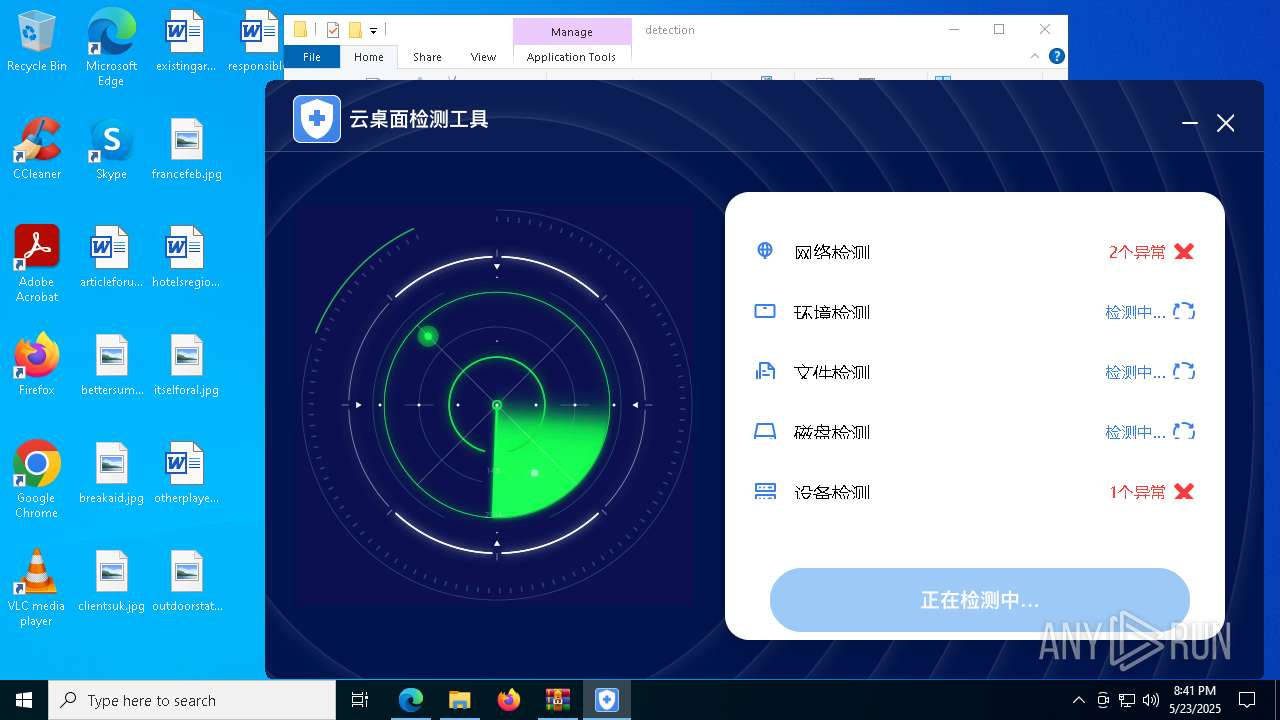Open the volume control in system tray
The width and height of the screenshot is (1280, 720).
1150,700
